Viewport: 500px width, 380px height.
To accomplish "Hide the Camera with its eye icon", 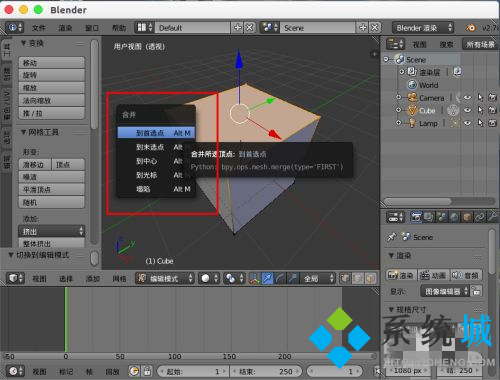I will (468, 97).
